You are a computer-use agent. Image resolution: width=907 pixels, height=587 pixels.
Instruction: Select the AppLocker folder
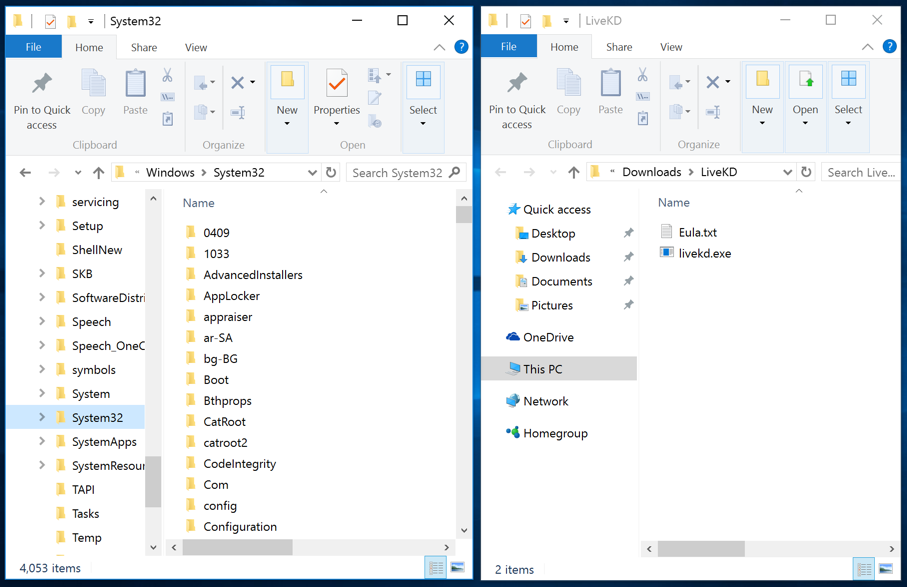[x=223, y=296]
